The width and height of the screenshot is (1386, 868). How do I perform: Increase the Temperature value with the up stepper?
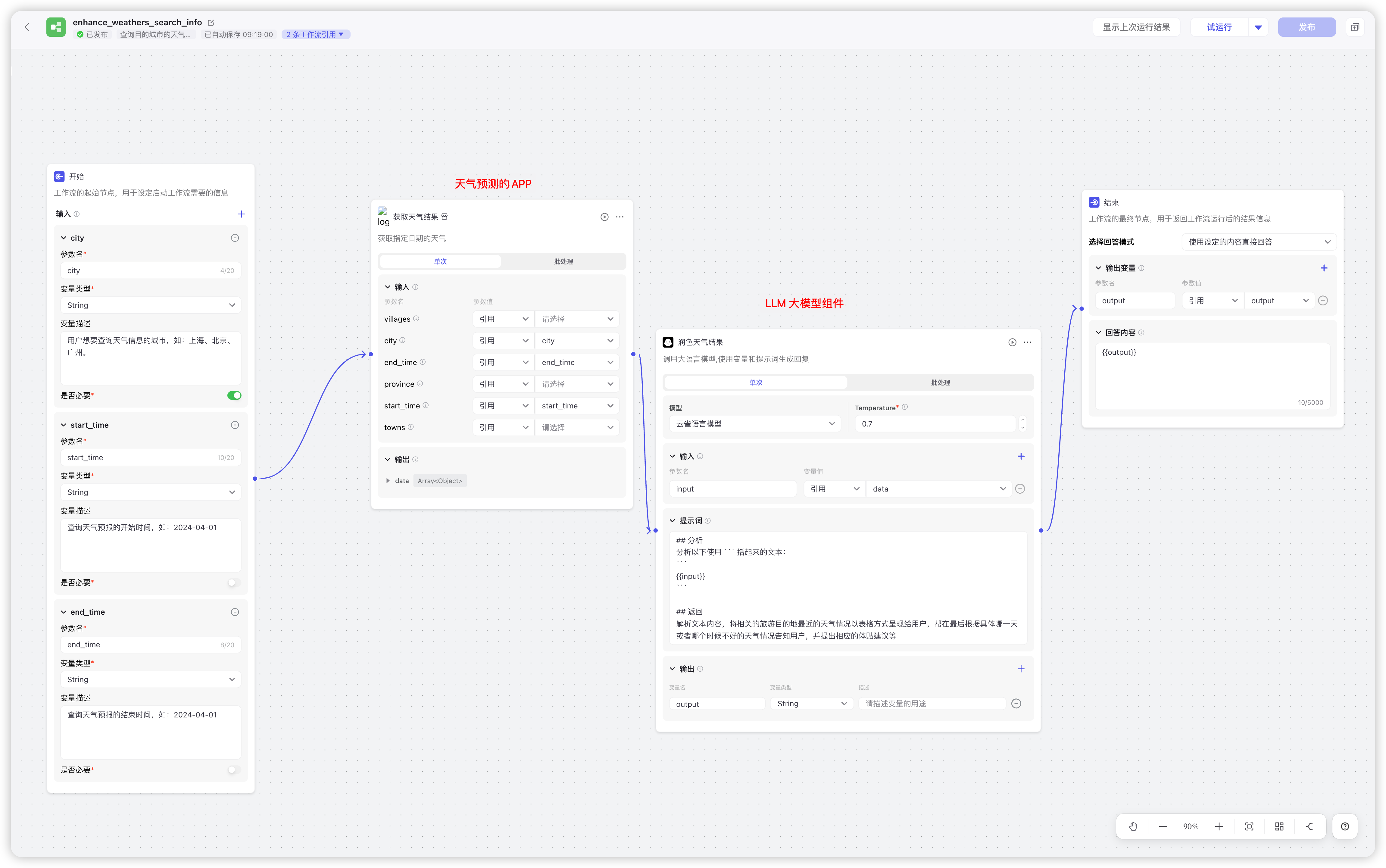1022,420
